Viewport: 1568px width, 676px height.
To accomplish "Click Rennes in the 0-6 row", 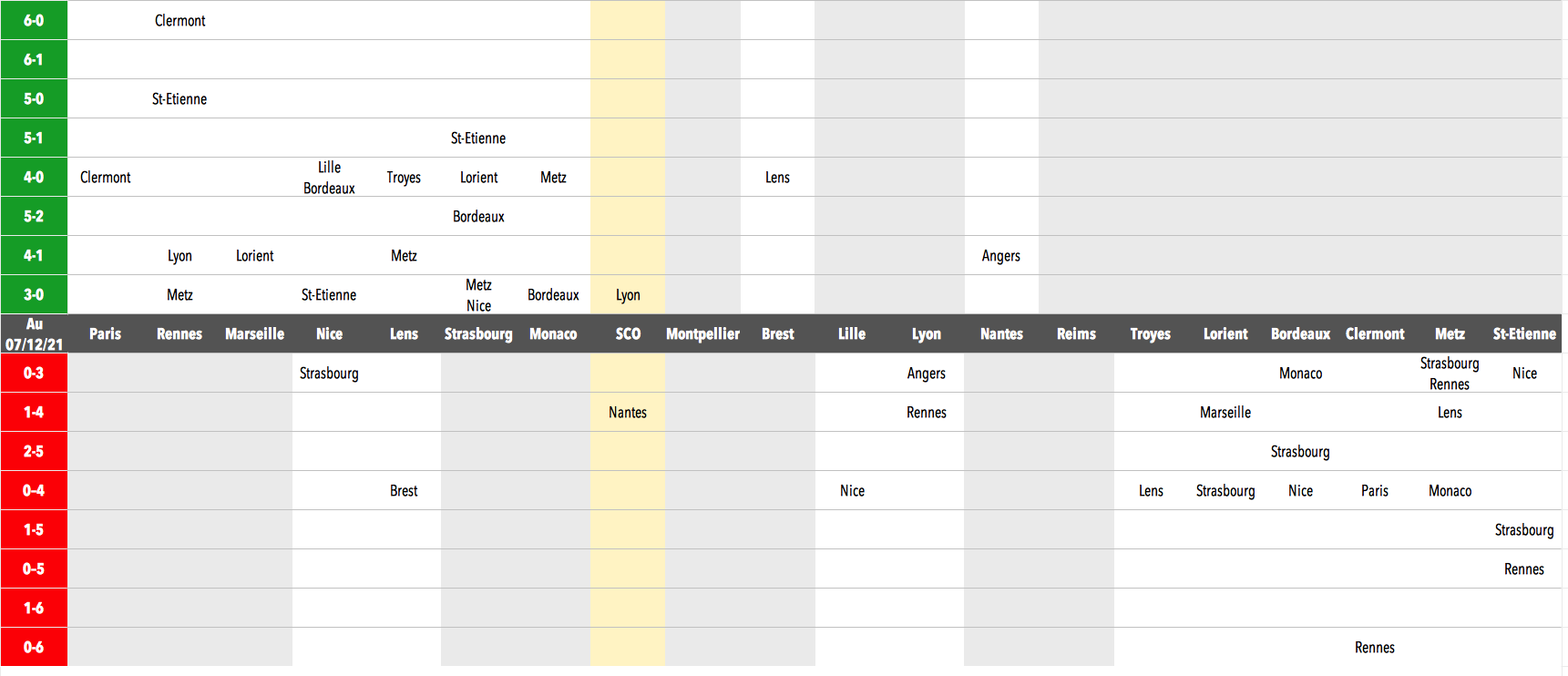I will point(1374,648).
